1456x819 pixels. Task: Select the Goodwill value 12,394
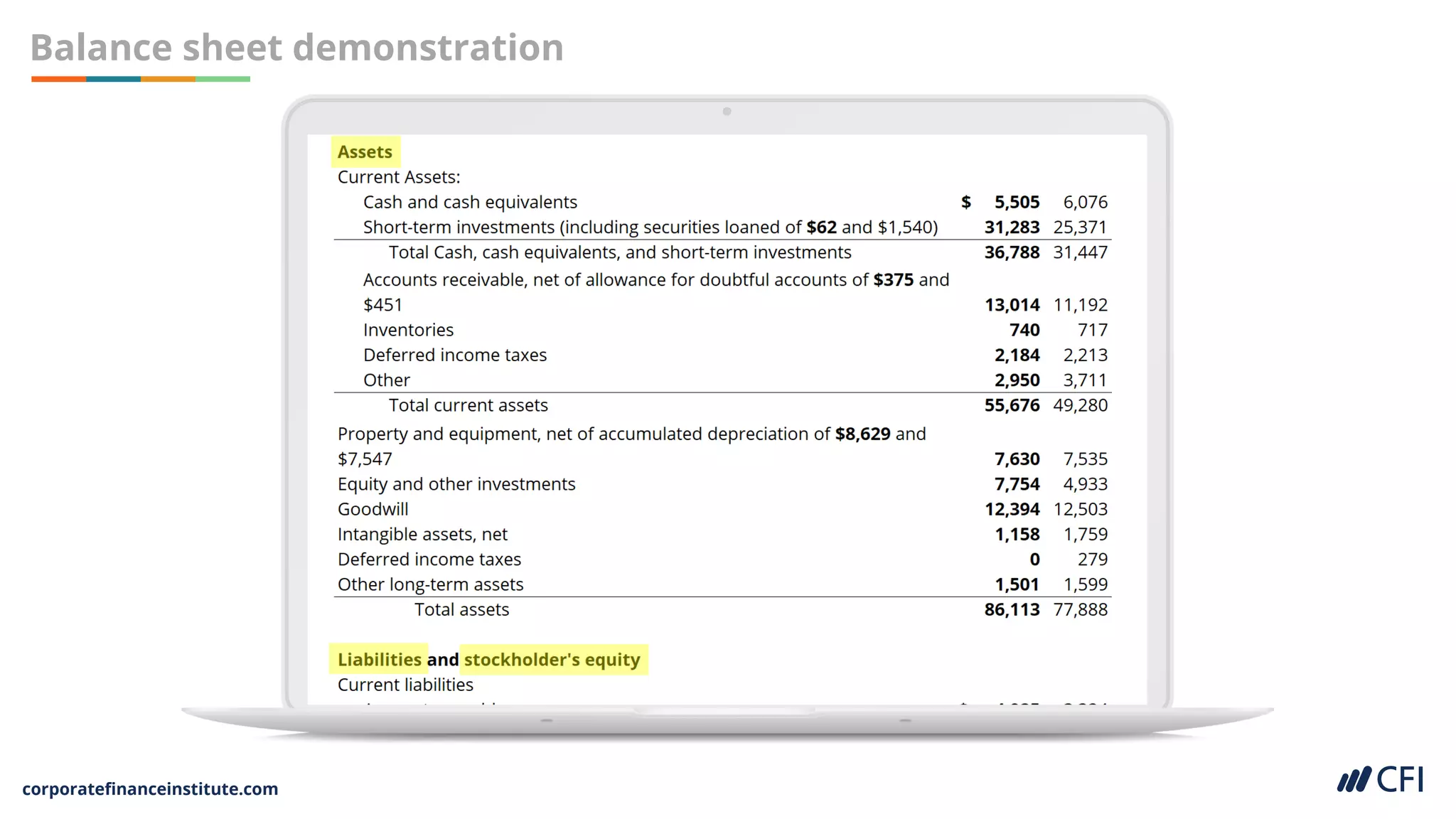coord(1012,510)
